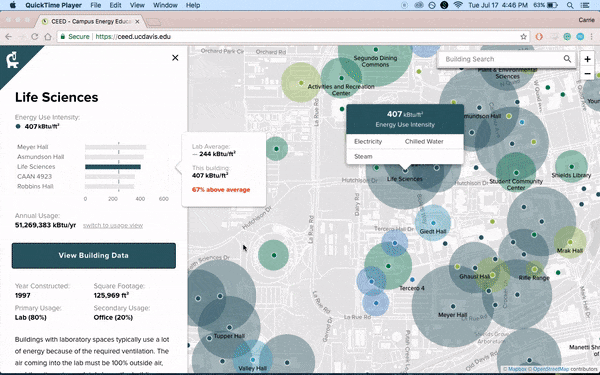Open the Window menu
The height and width of the screenshot is (375, 600).
pyautogui.click(x=165, y=5)
